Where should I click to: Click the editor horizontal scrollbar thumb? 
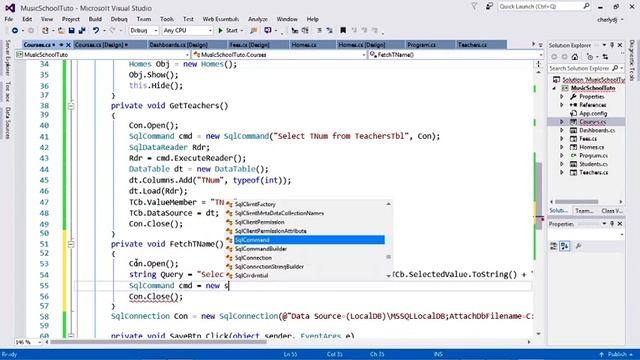(x=158, y=342)
